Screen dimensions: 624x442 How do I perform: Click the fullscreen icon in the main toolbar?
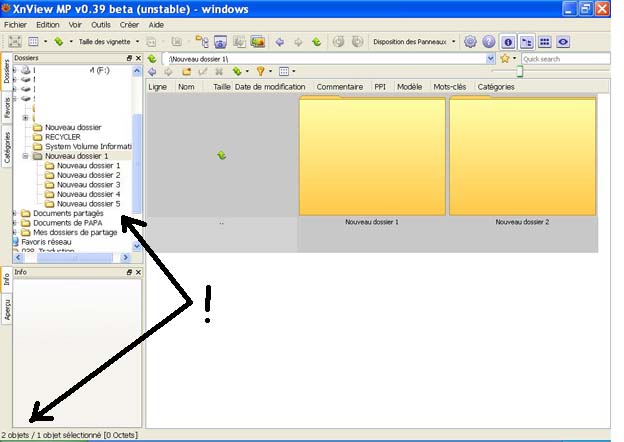(15, 41)
